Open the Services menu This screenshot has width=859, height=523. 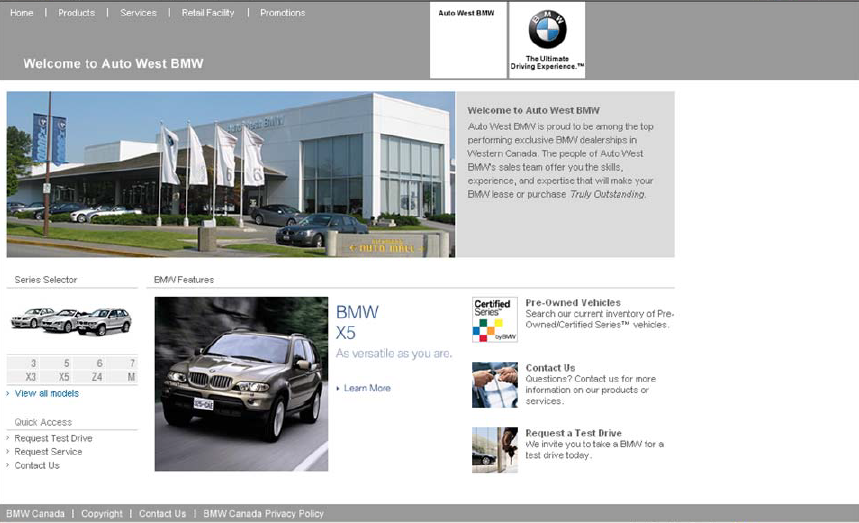coord(138,13)
